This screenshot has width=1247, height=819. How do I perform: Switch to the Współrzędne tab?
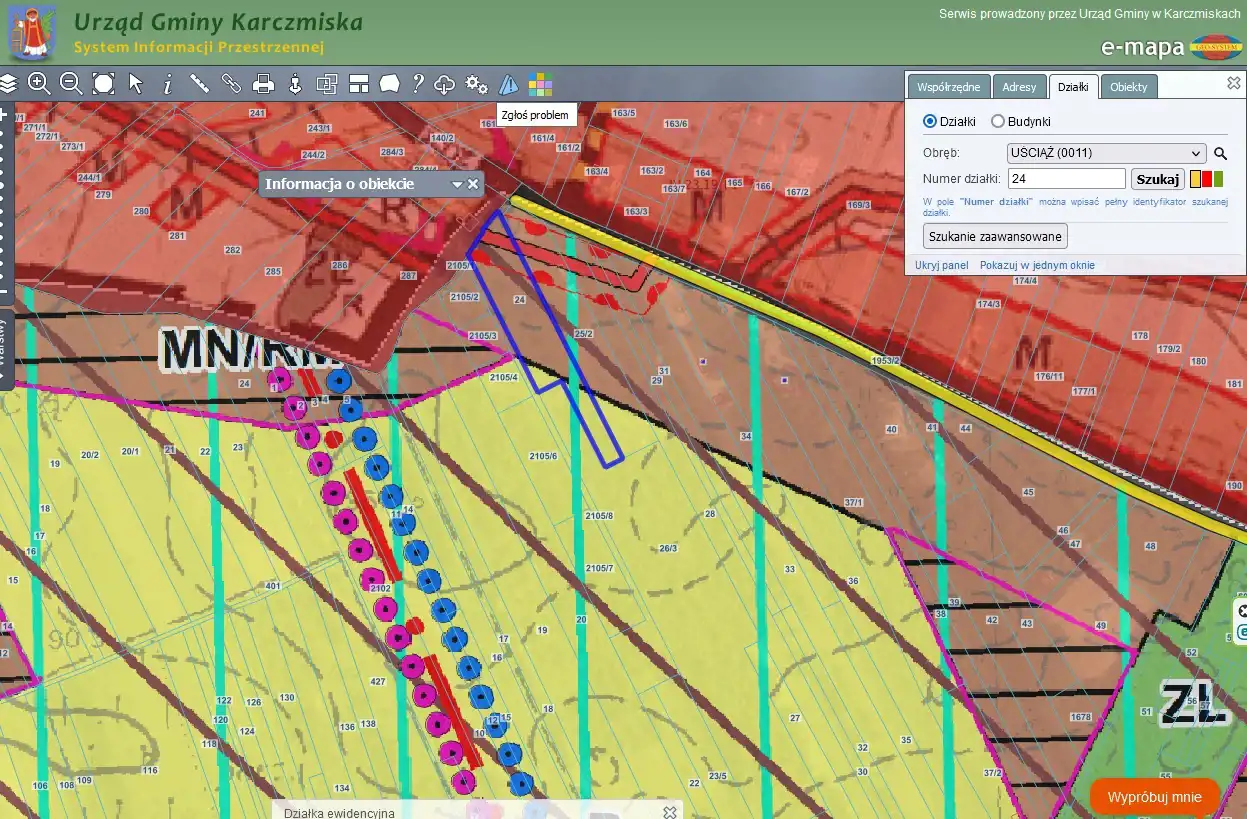pyautogui.click(x=948, y=87)
